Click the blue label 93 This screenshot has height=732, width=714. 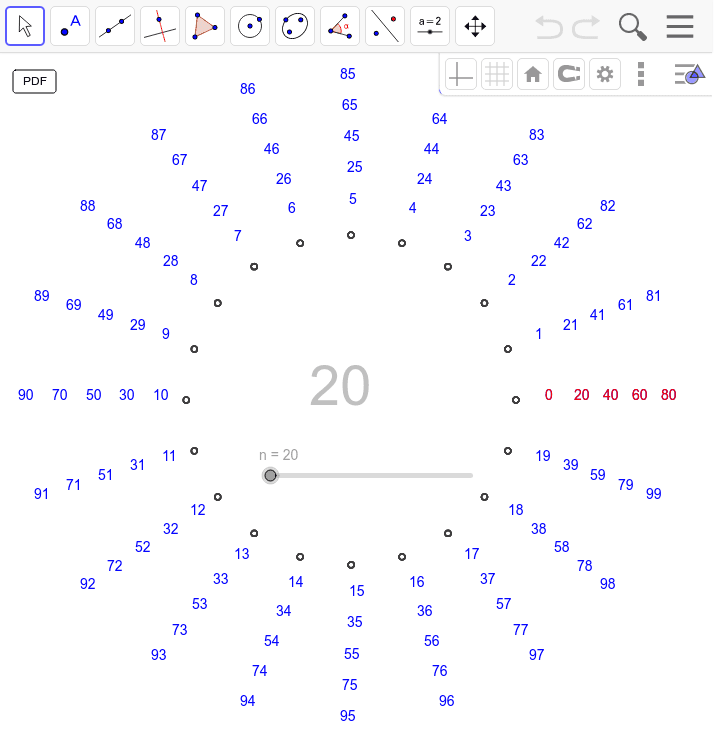coord(158,655)
